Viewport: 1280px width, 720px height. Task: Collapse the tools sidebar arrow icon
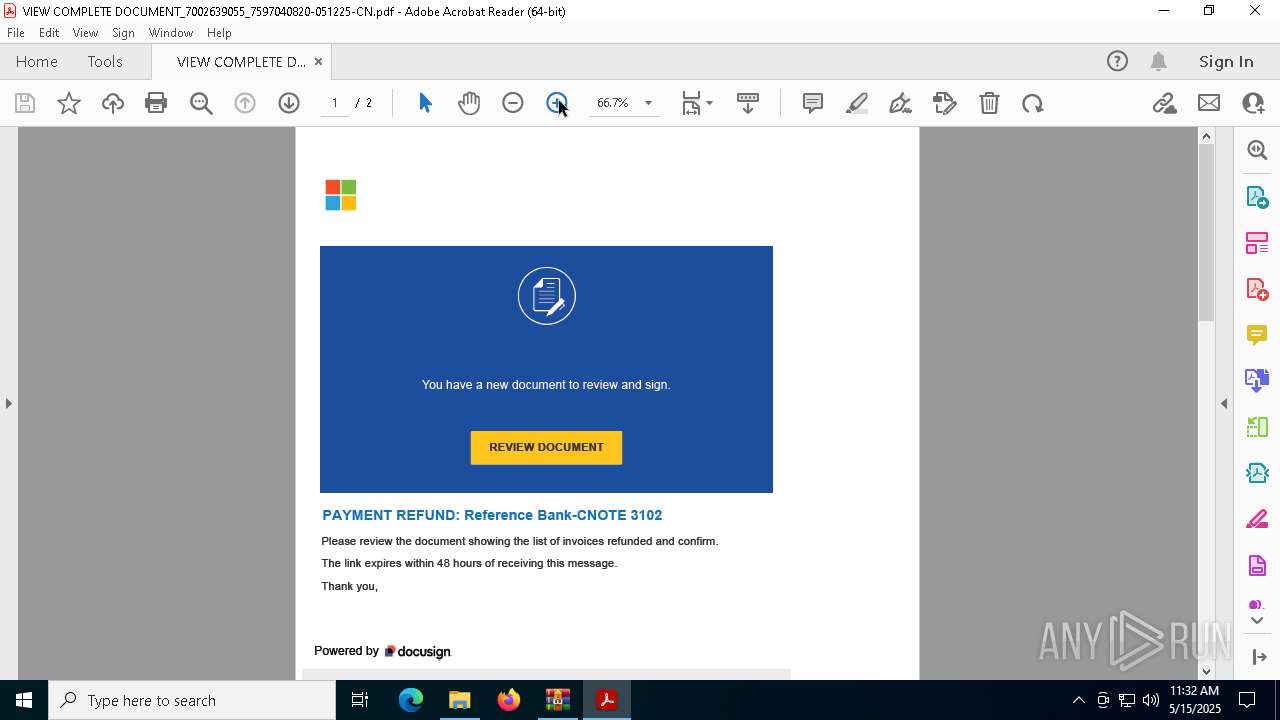tap(1259, 657)
